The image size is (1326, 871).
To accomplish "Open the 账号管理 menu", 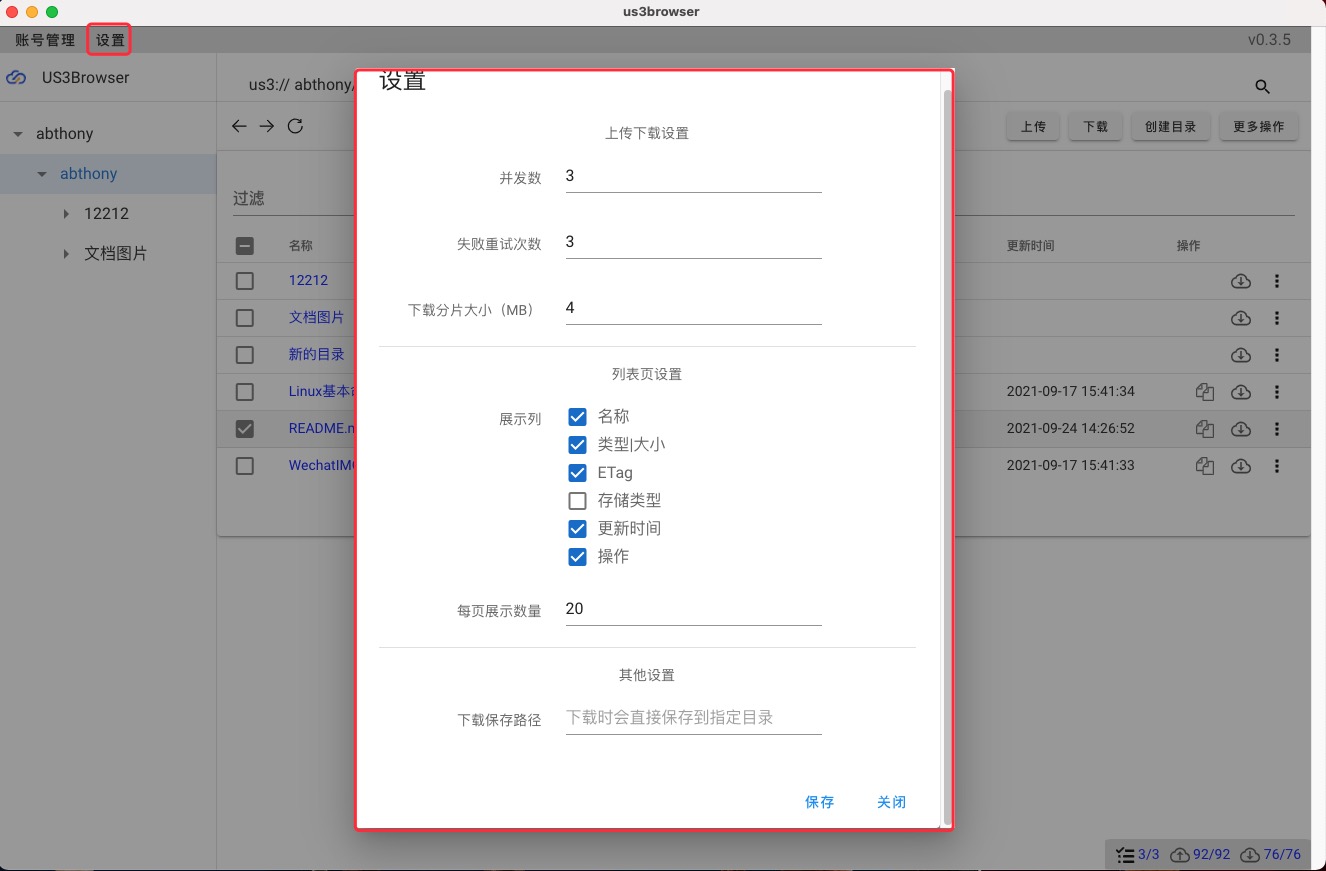I will pos(45,41).
